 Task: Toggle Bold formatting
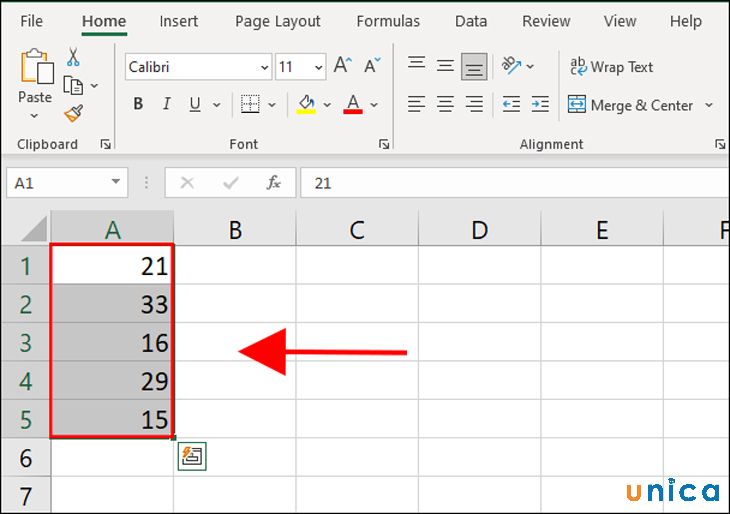point(138,104)
